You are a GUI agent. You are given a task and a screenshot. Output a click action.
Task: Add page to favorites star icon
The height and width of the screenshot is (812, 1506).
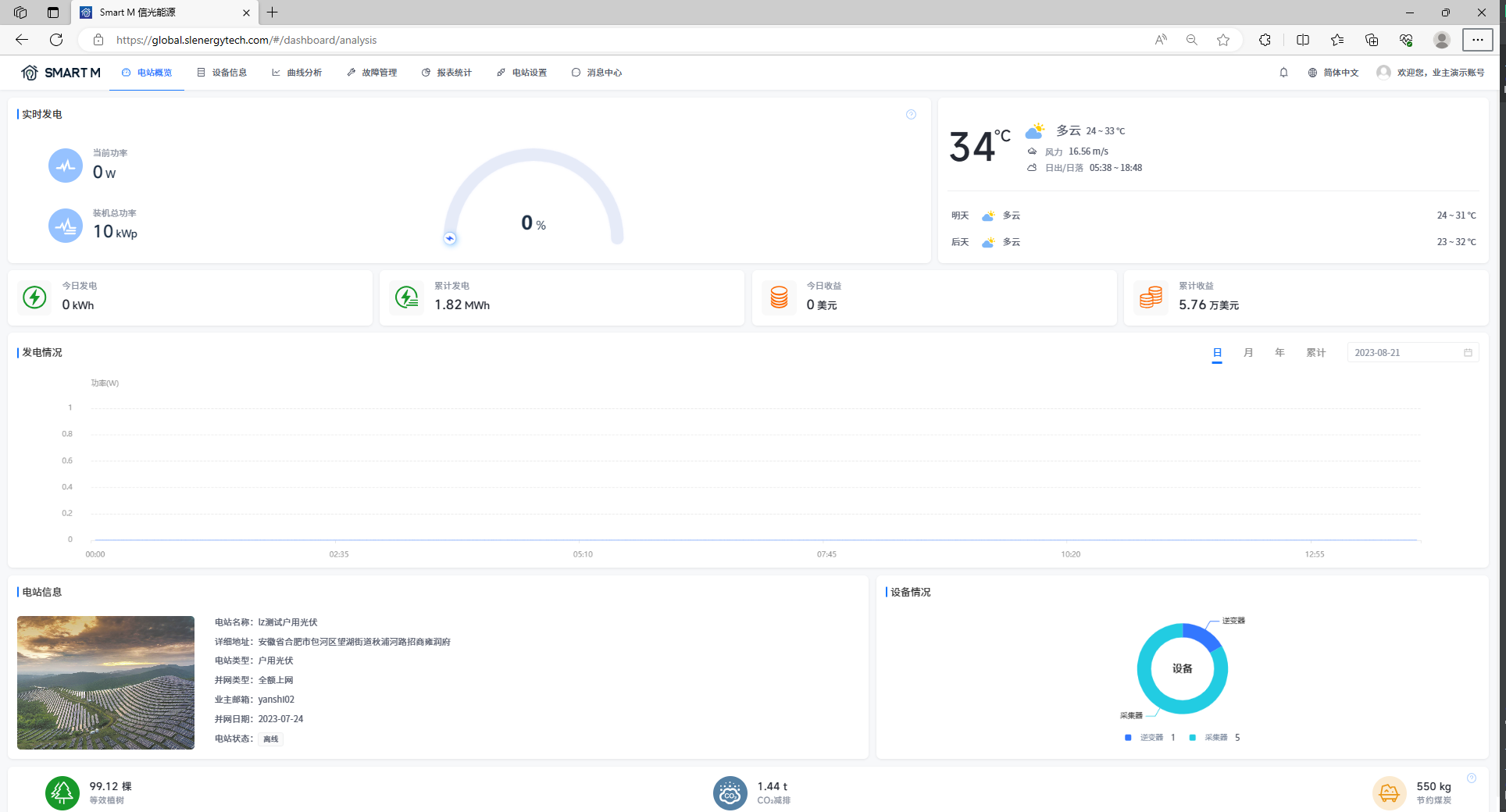click(x=1223, y=40)
